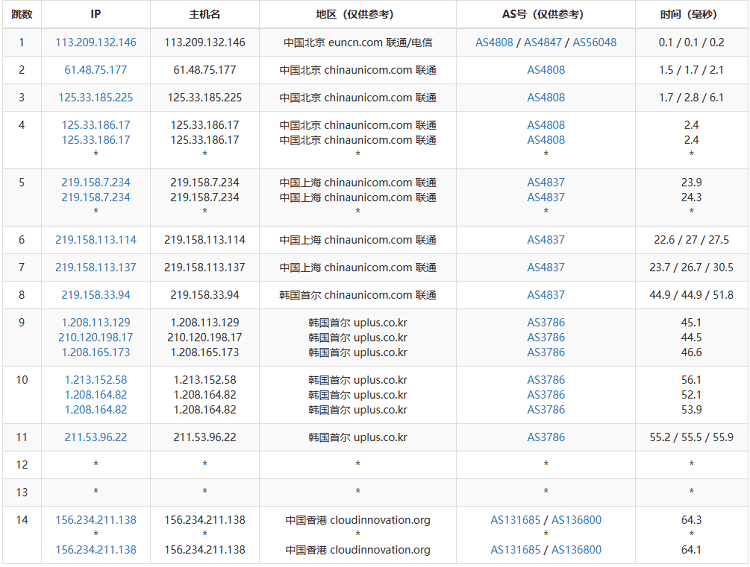Select time value 45.1 in hop 9
The width and height of the screenshot is (750, 567).
coord(692,322)
